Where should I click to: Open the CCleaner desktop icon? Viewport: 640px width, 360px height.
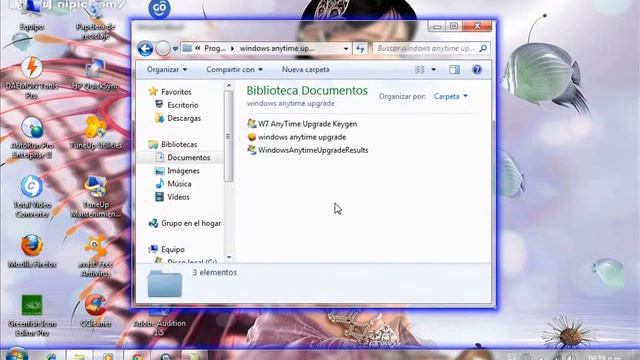(x=95, y=311)
